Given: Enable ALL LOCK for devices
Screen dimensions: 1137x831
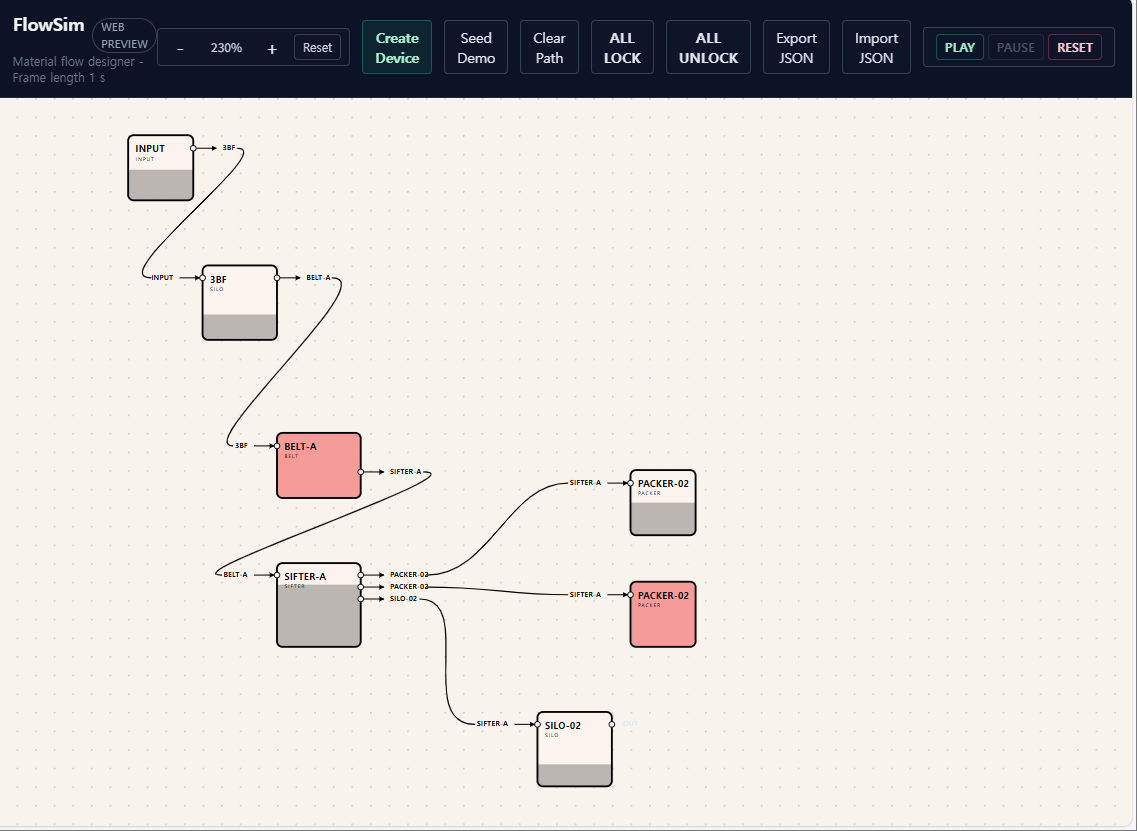Looking at the screenshot, I should pyautogui.click(x=622, y=48).
